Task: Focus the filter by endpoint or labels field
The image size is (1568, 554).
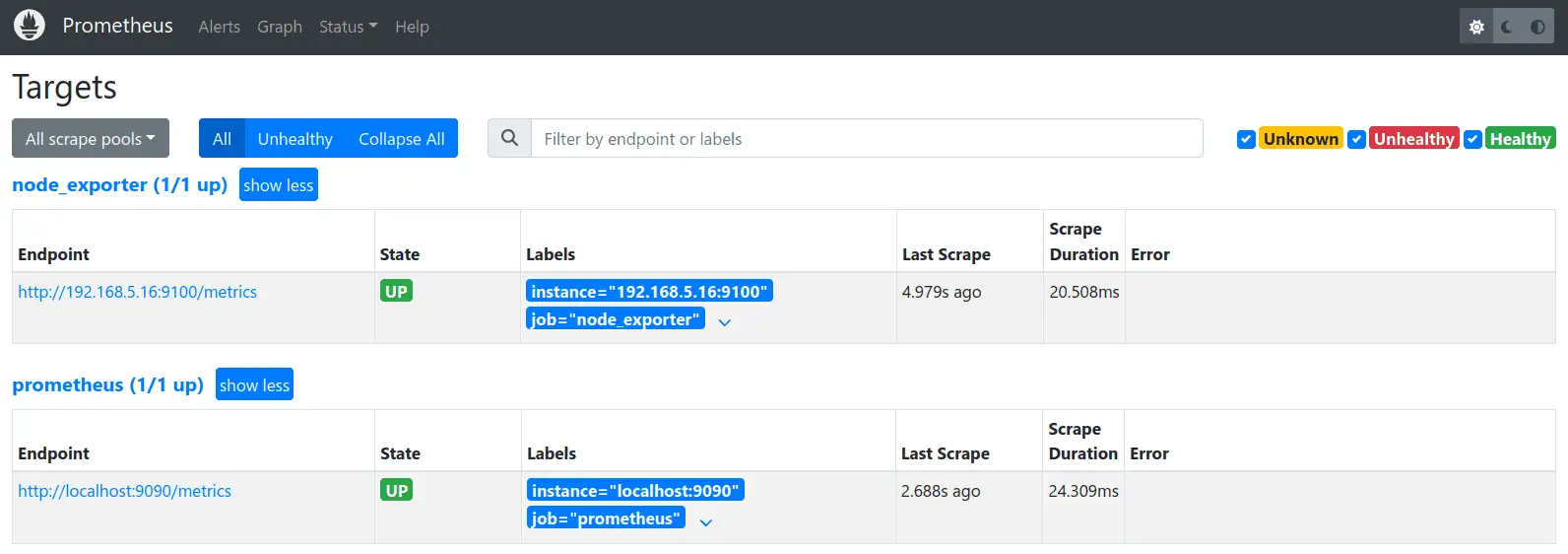Action: click(x=867, y=138)
